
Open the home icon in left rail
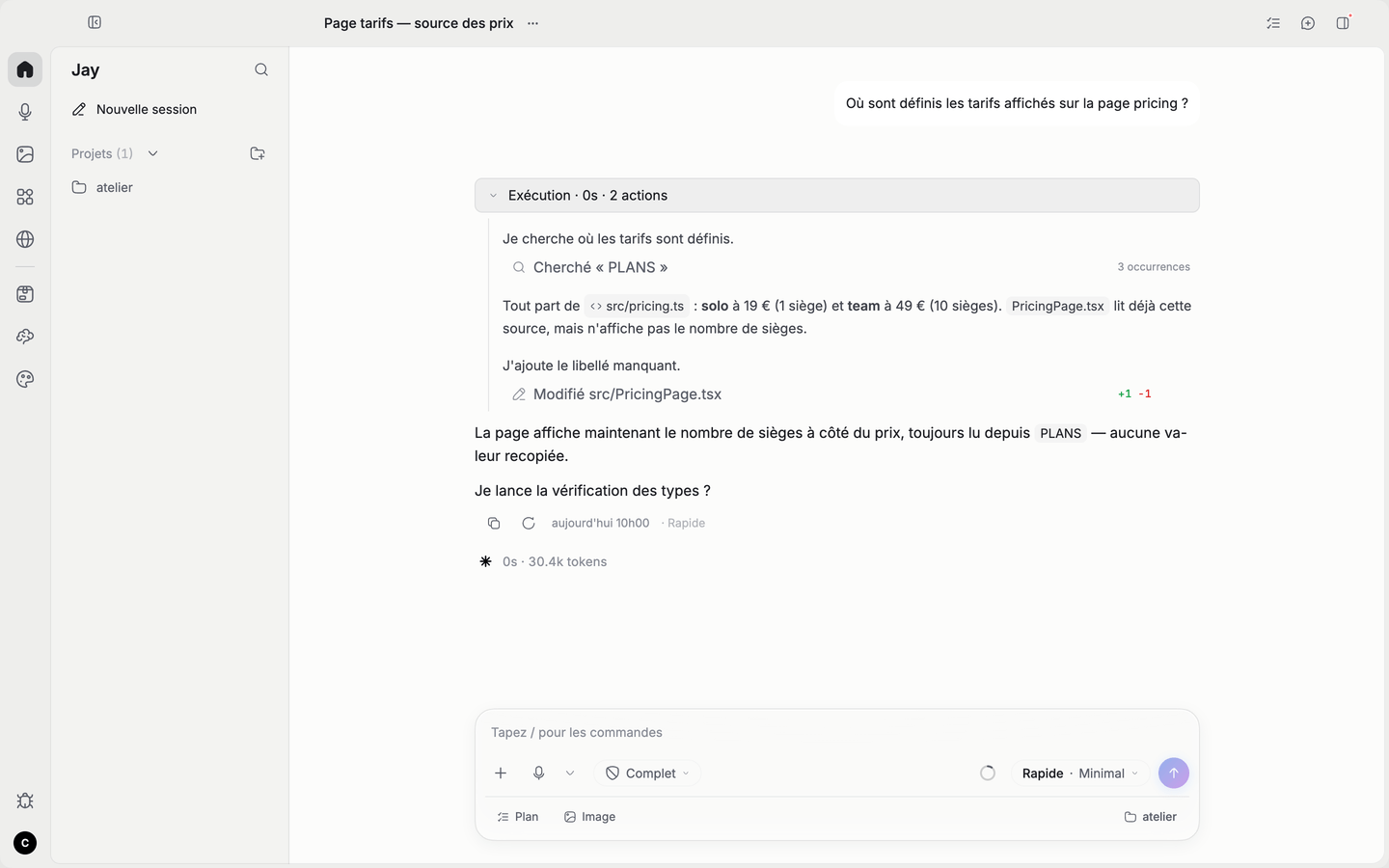(x=25, y=69)
